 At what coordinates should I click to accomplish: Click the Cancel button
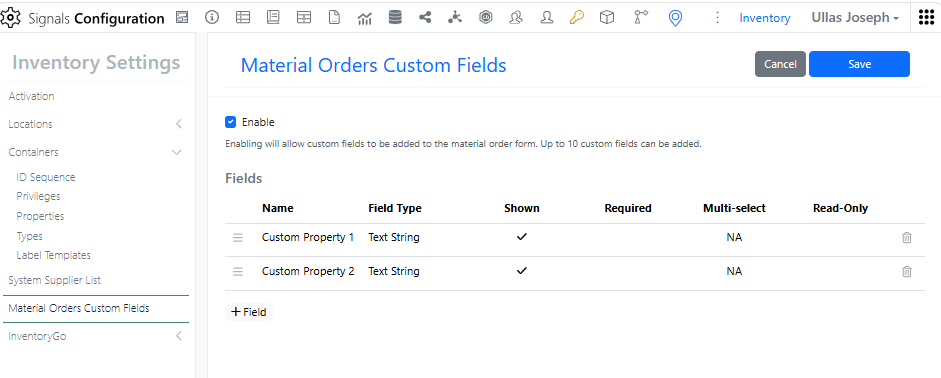(x=780, y=64)
